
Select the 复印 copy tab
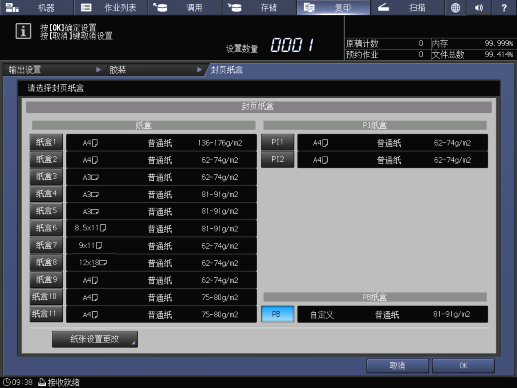(333, 7)
